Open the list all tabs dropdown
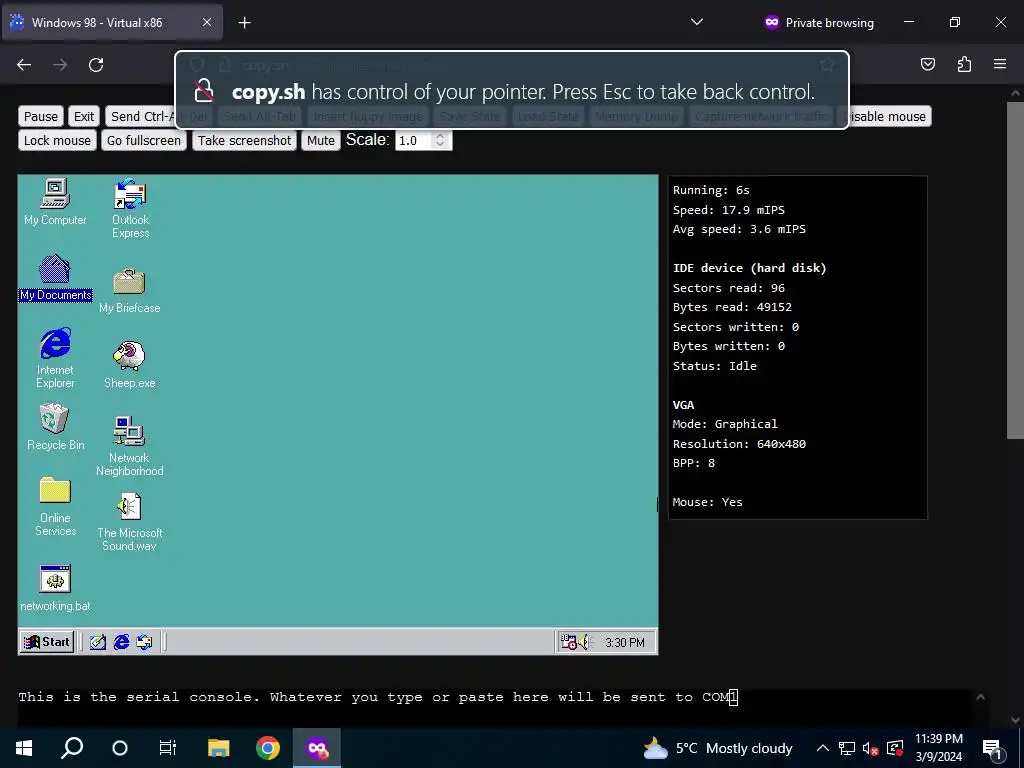 click(697, 22)
